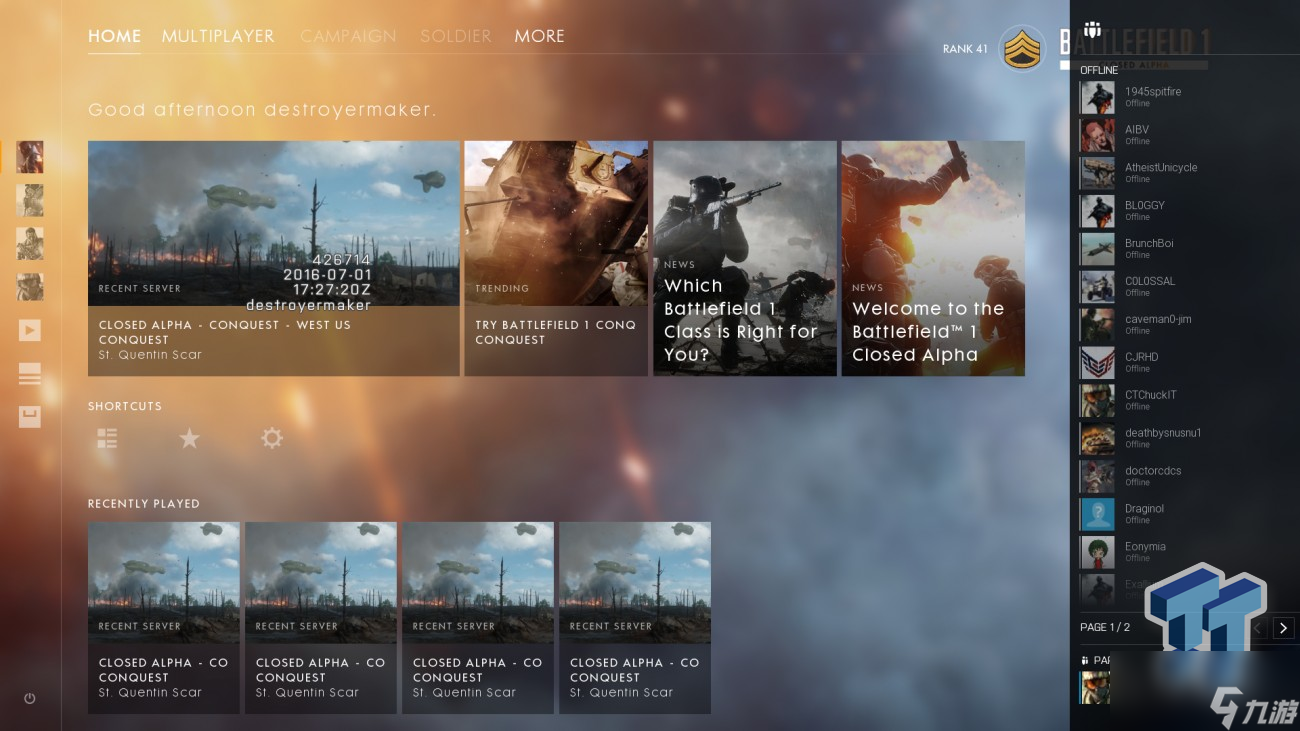This screenshot has width=1300, height=731.
Task: Click CJRHD's winged emblem avatar
Action: [x=1097, y=363]
